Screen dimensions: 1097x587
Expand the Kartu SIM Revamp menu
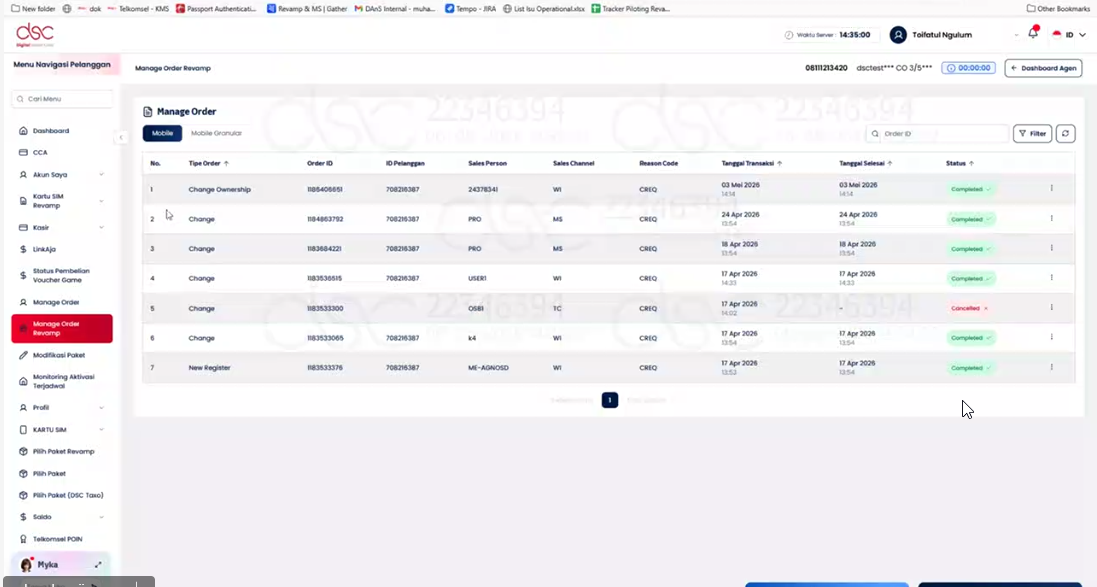point(101,201)
